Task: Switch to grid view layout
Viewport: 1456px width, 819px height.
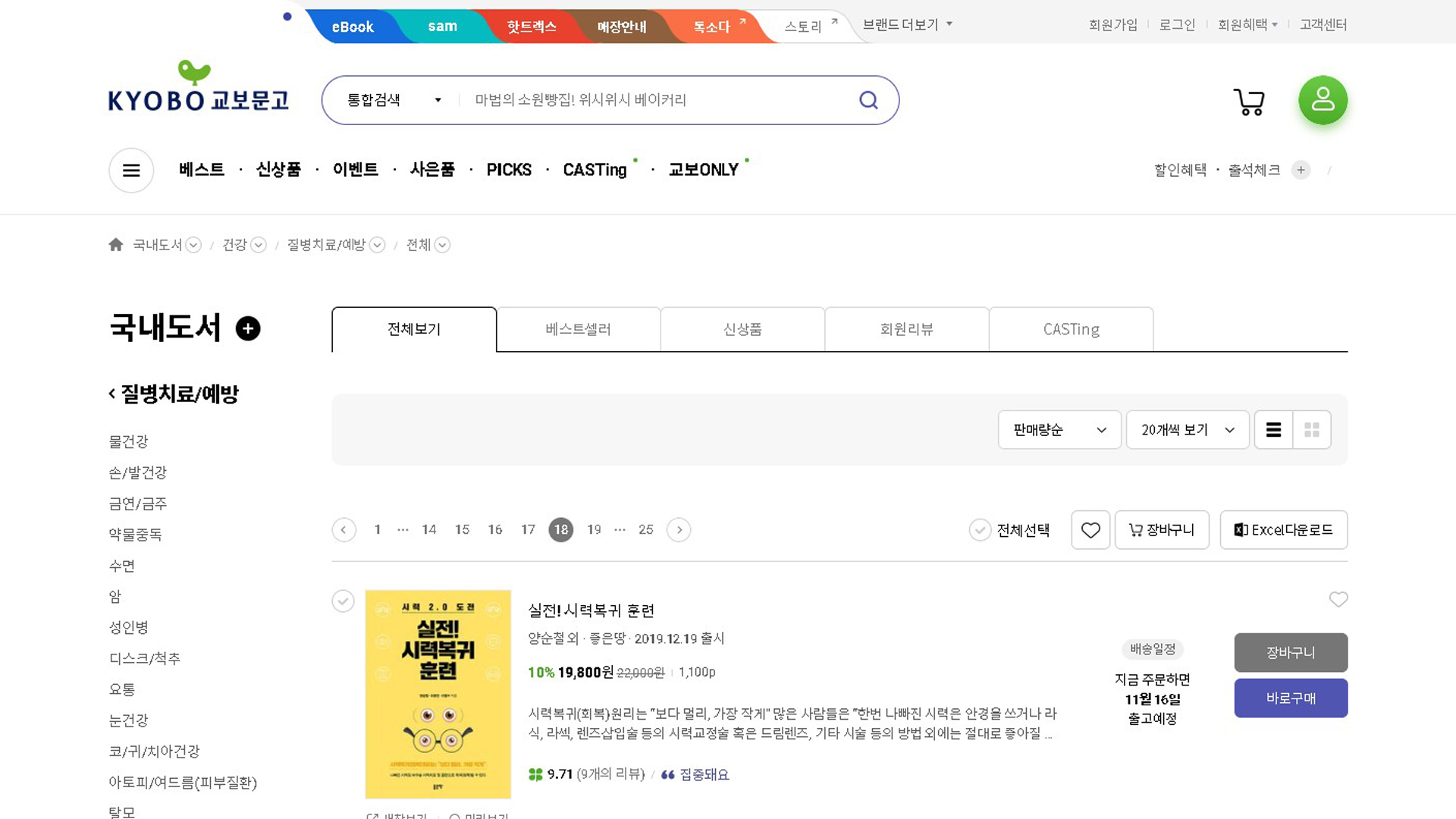Action: 1312,430
